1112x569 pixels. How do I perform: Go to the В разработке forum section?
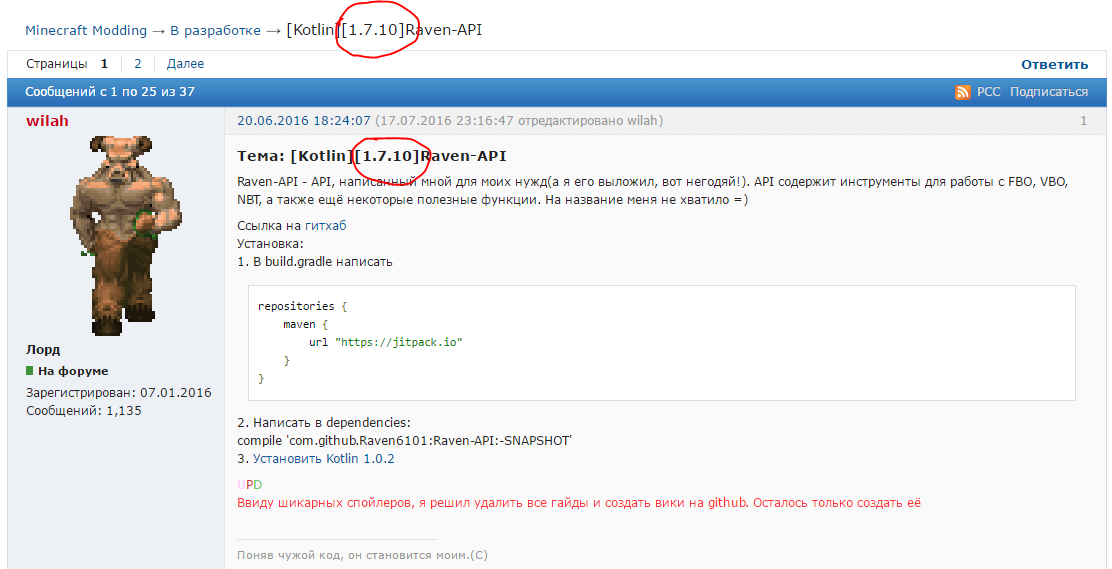click(x=216, y=31)
